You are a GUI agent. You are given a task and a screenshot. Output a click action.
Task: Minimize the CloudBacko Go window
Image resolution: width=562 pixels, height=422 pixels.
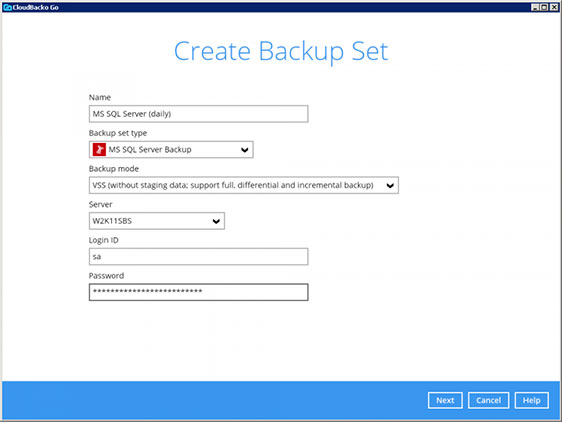tap(535, 7)
